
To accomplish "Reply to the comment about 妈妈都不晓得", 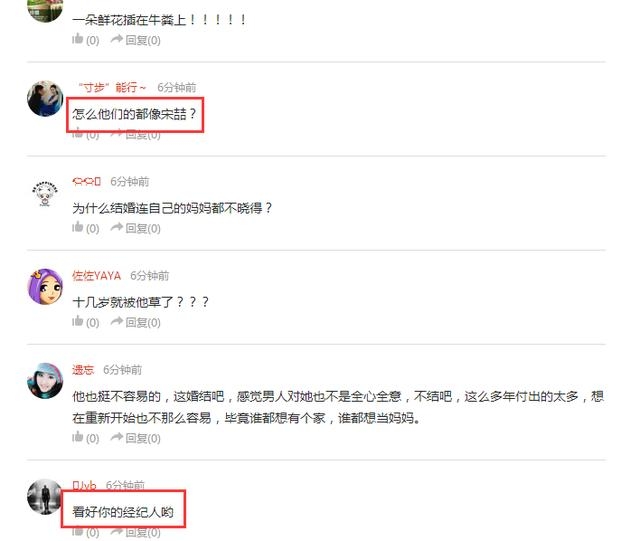I will 136,228.
